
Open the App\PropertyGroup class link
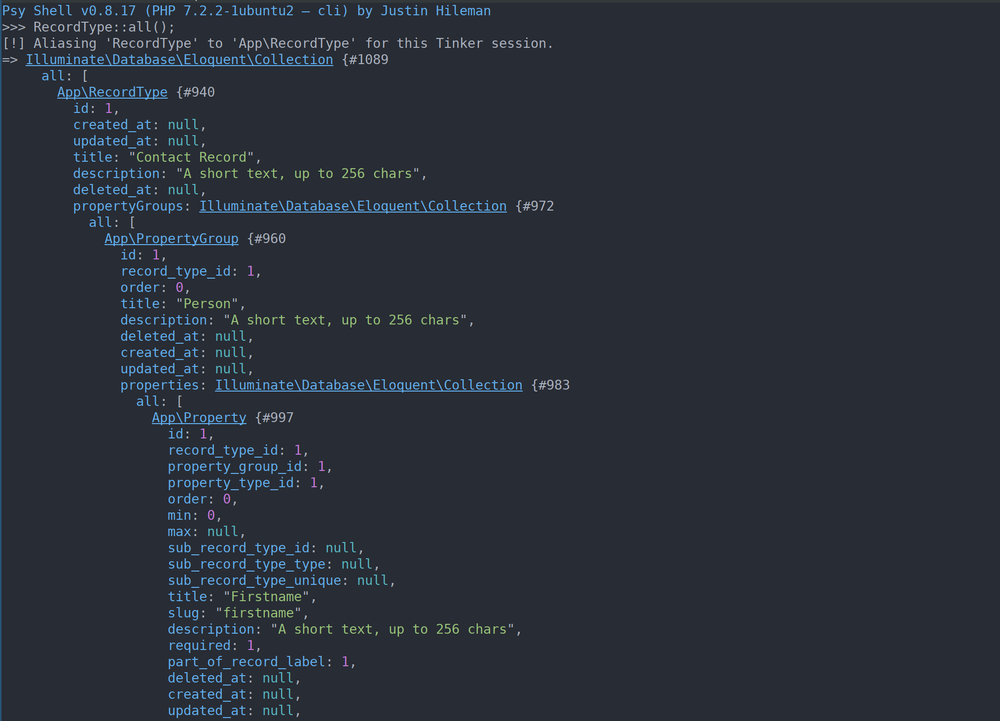(172, 238)
